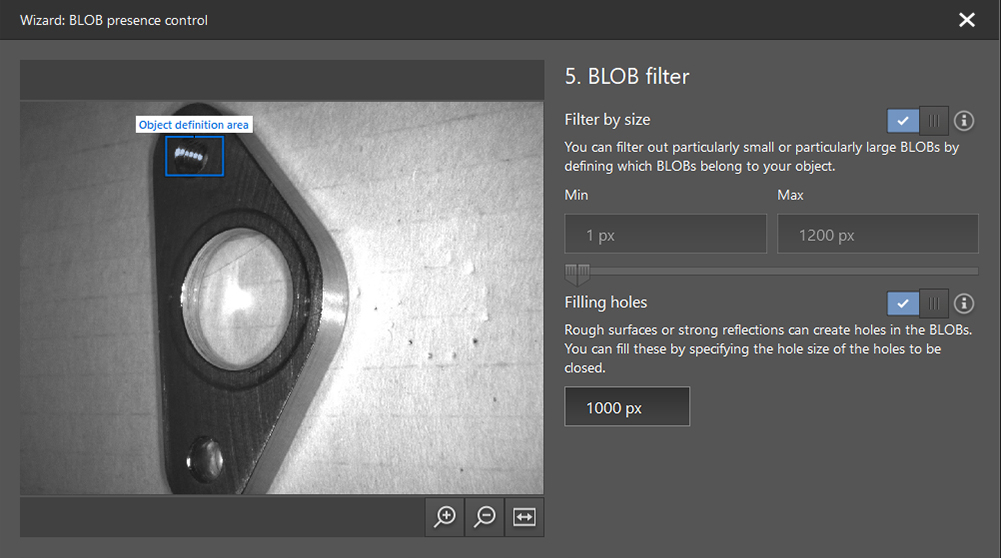Select the Object definition area label
This screenshot has height=558, width=1001.
[193, 125]
